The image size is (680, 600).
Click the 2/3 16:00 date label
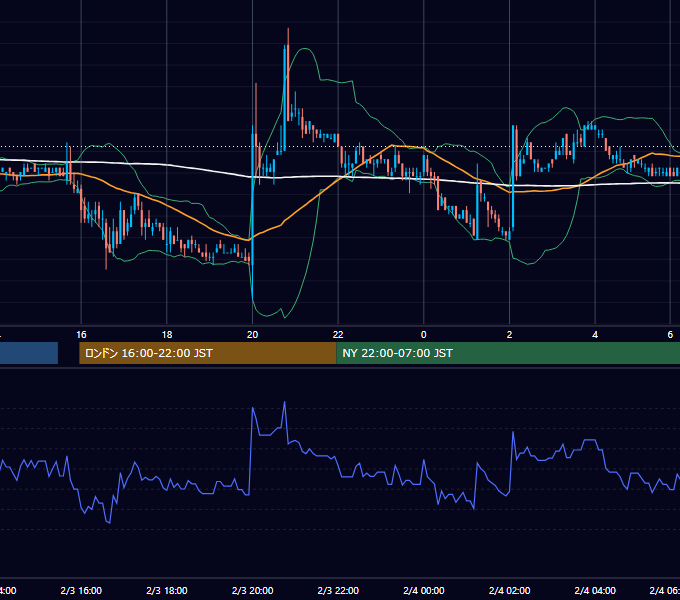tap(81, 590)
